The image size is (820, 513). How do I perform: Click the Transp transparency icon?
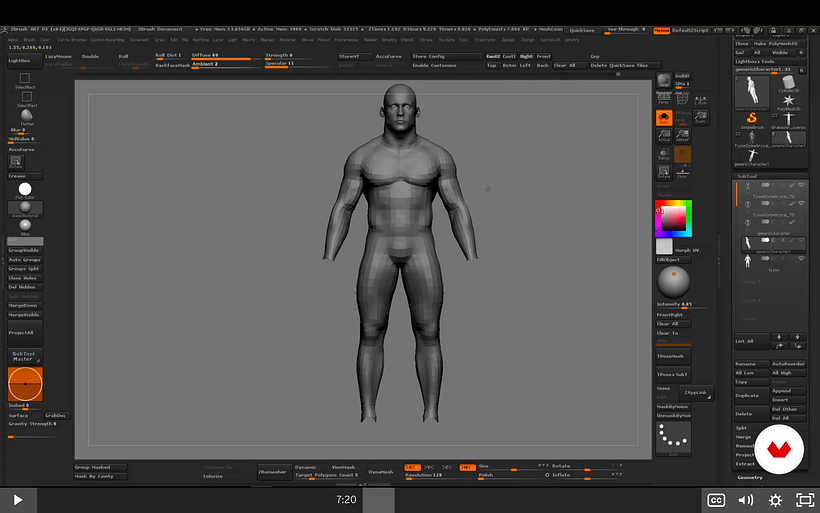(x=664, y=154)
